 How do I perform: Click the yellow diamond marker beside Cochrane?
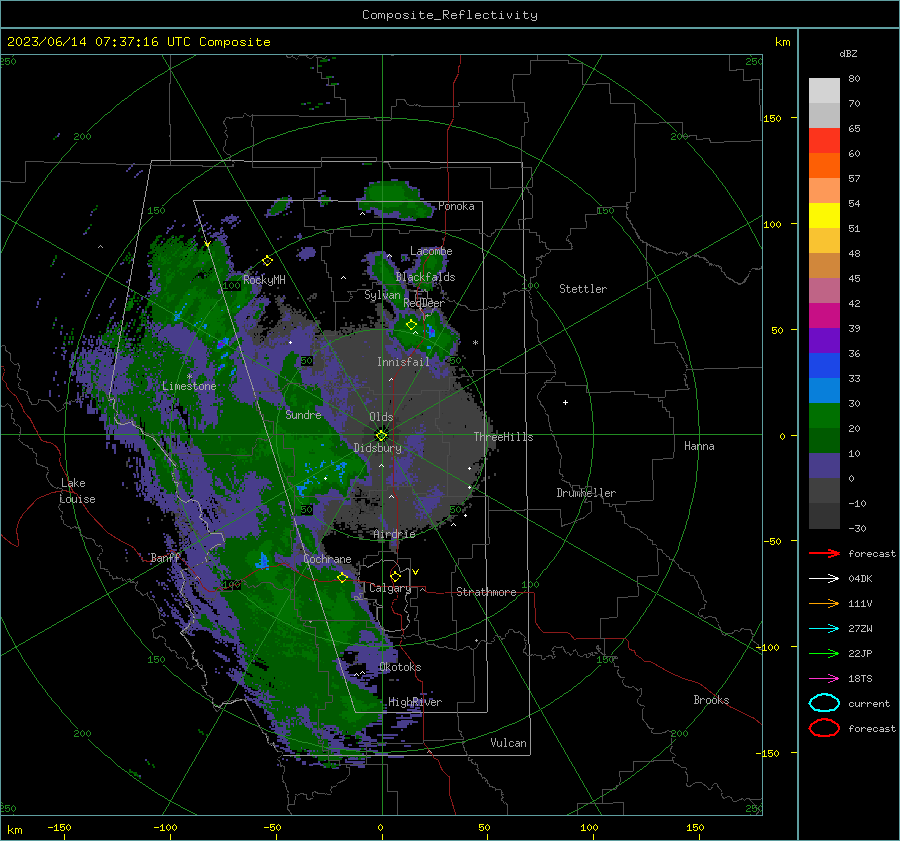pyautogui.click(x=343, y=578)
